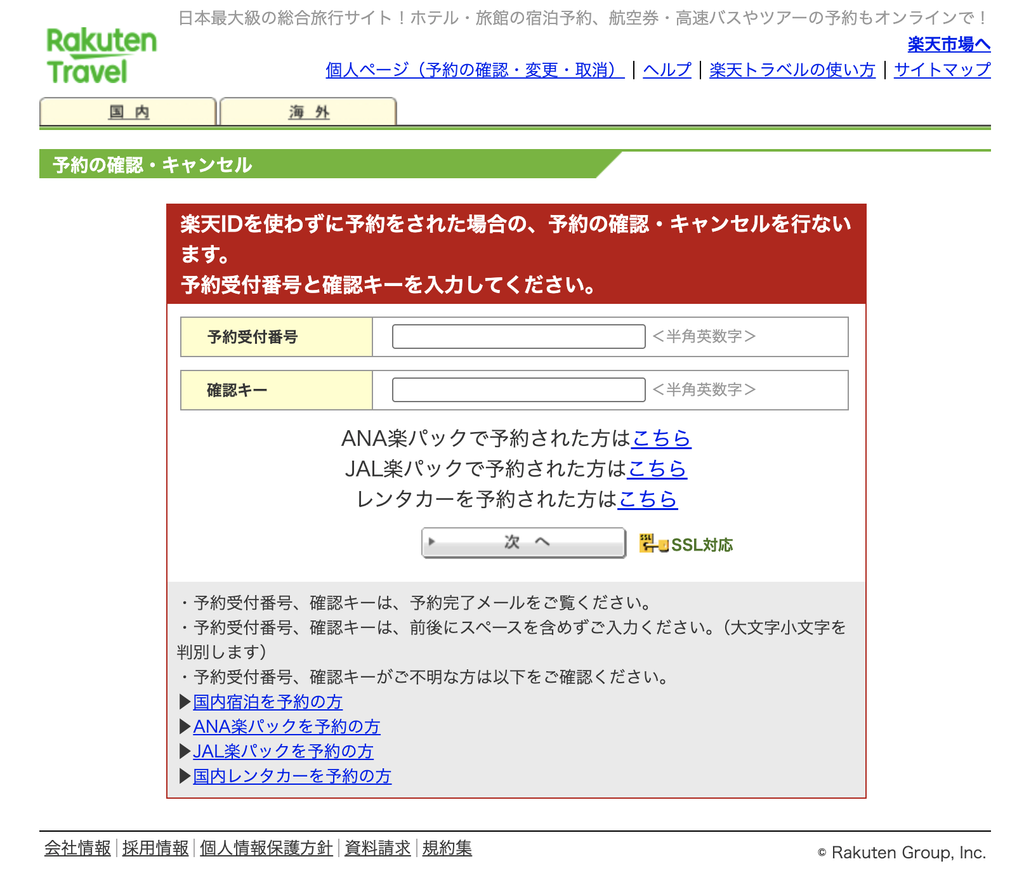This screenshot has width=1024, height=878.
Task: Go to 楽天市場へ link
Action: click(x=949, y=44)
